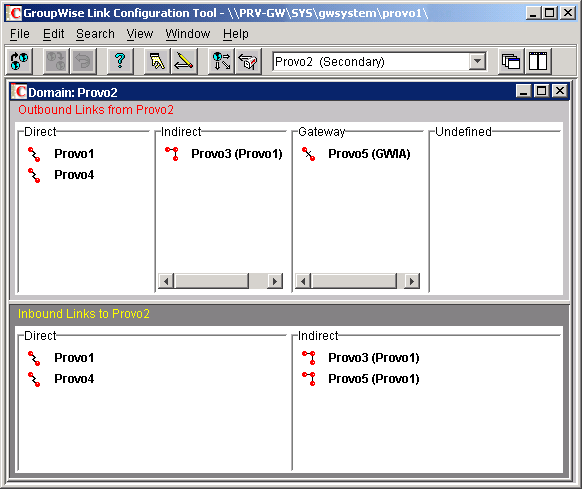
Task: Minimize the Domain: Provo2 child window
Action: (x=524, y=91)
